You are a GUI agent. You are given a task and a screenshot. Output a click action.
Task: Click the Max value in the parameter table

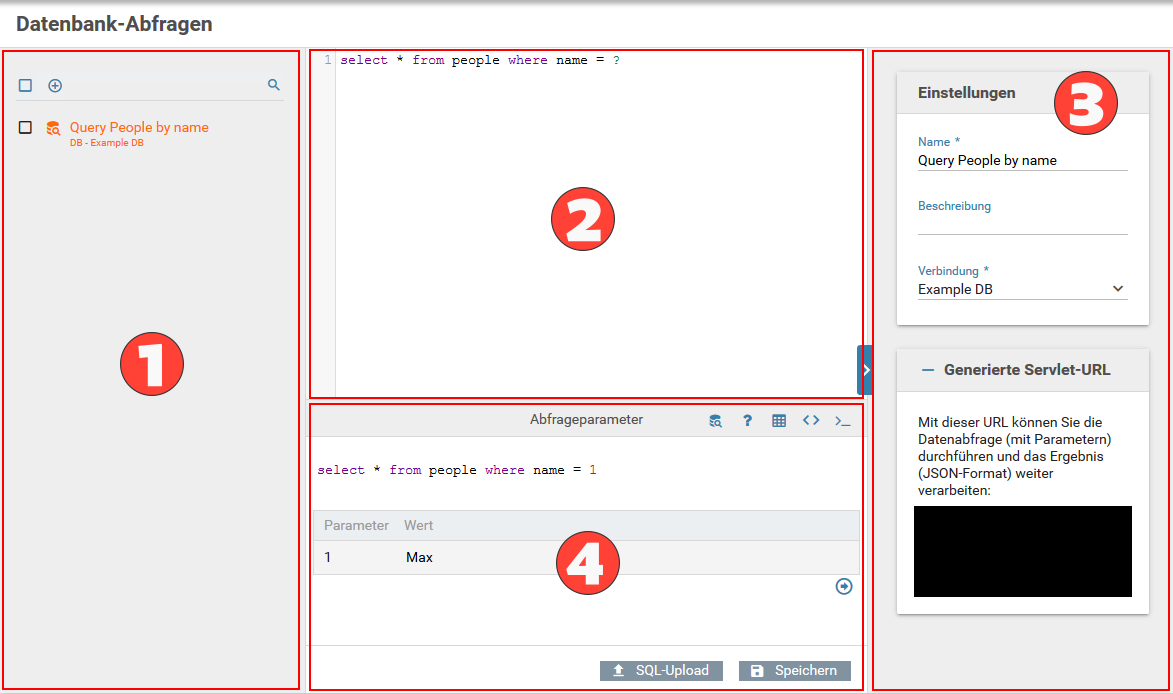pyautogui.click(x=419, y=557)
